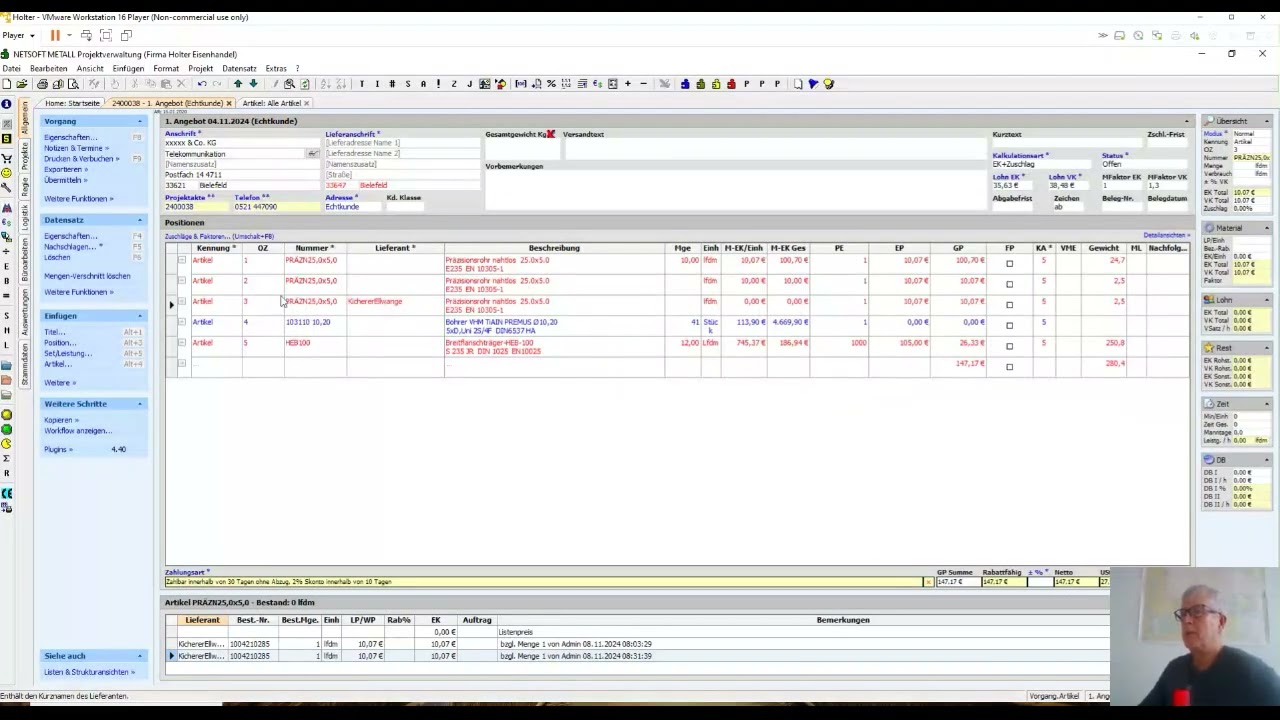Open the Extras menu
1280x720 pixels.
(276, 69)
